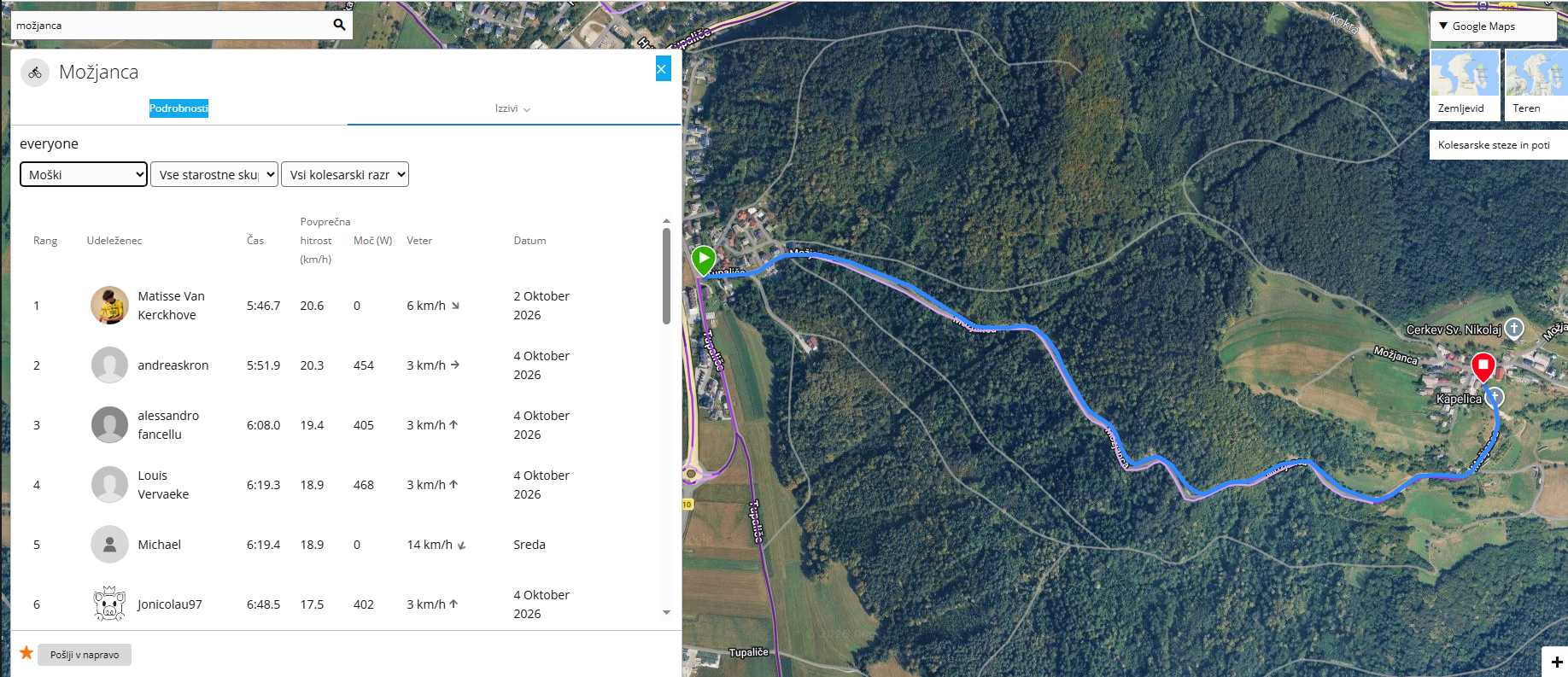
Task: Click the green start marker on map
Action: point(703,260)
